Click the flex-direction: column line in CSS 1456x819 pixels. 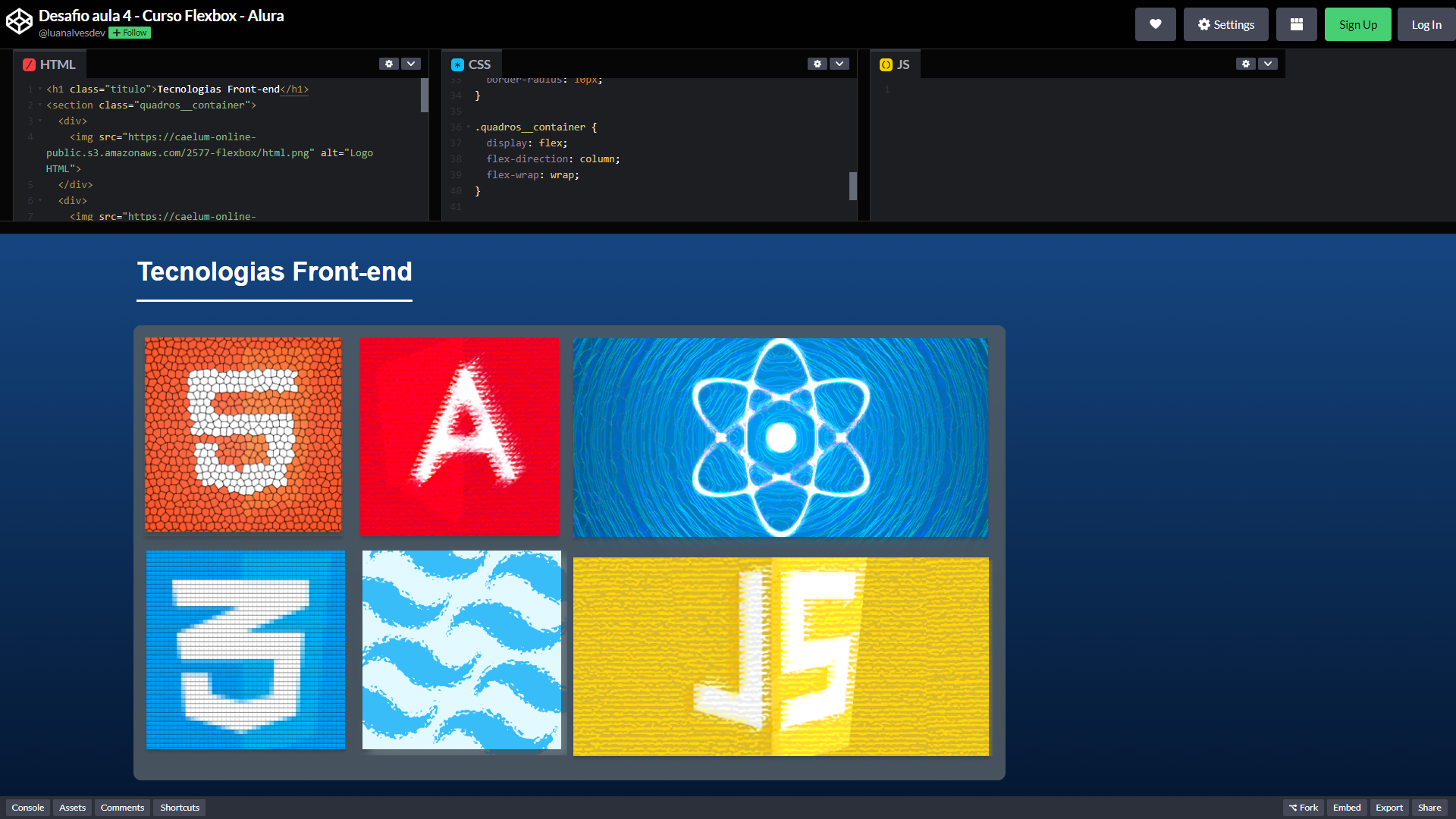tap(553, 159)
